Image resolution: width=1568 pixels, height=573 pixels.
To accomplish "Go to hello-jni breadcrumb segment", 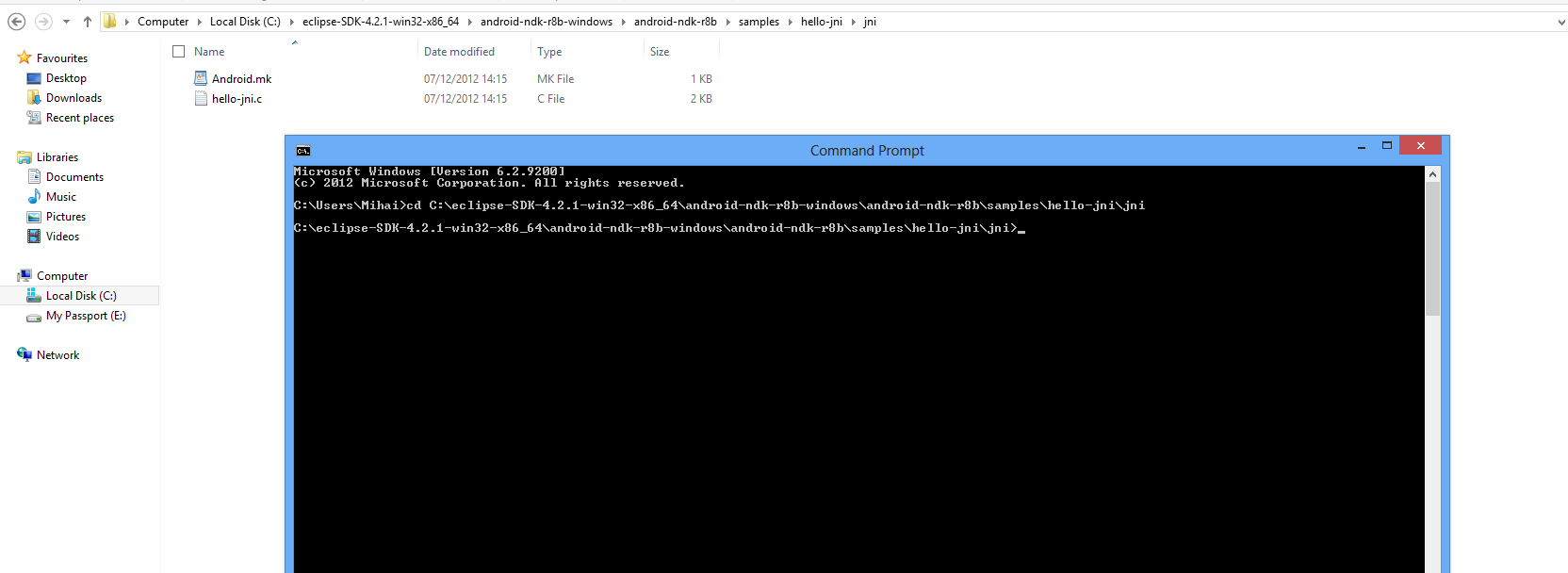I will click(822, 21).
